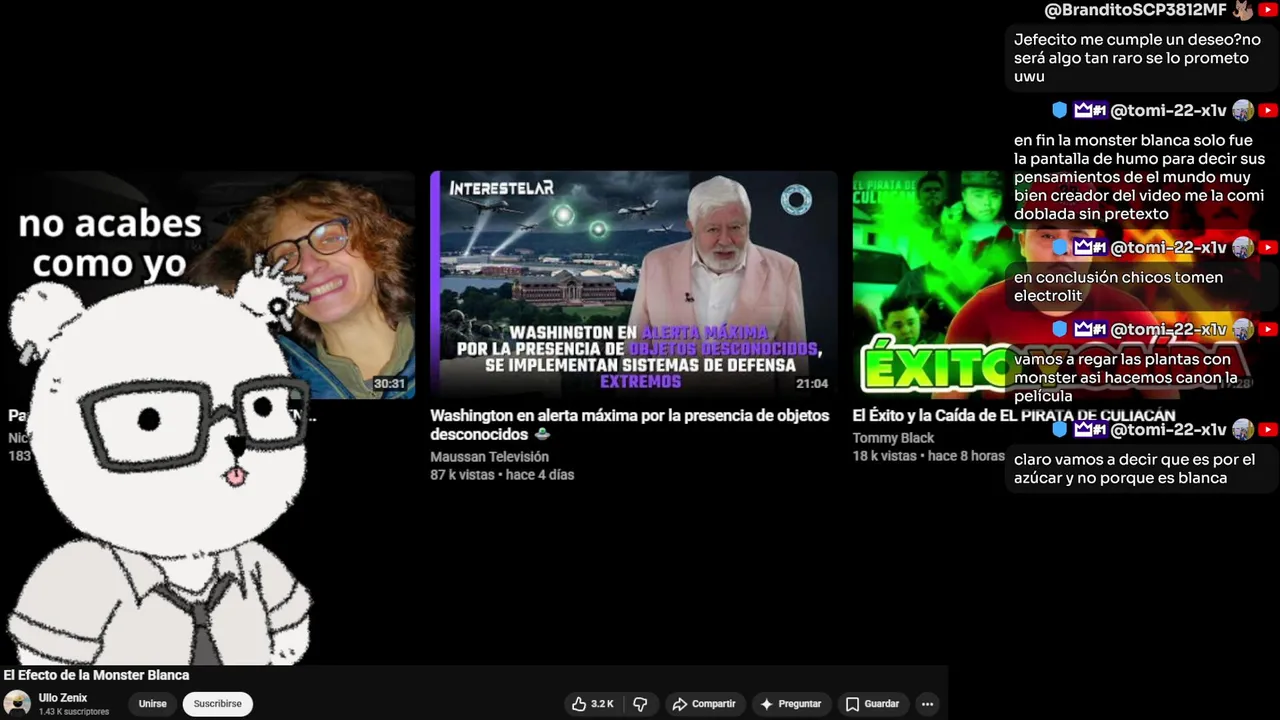Click YouTube icon above 'en fin la monster' message
Viewport: 1280px width, 720px height.
(x=1268, y=110)
